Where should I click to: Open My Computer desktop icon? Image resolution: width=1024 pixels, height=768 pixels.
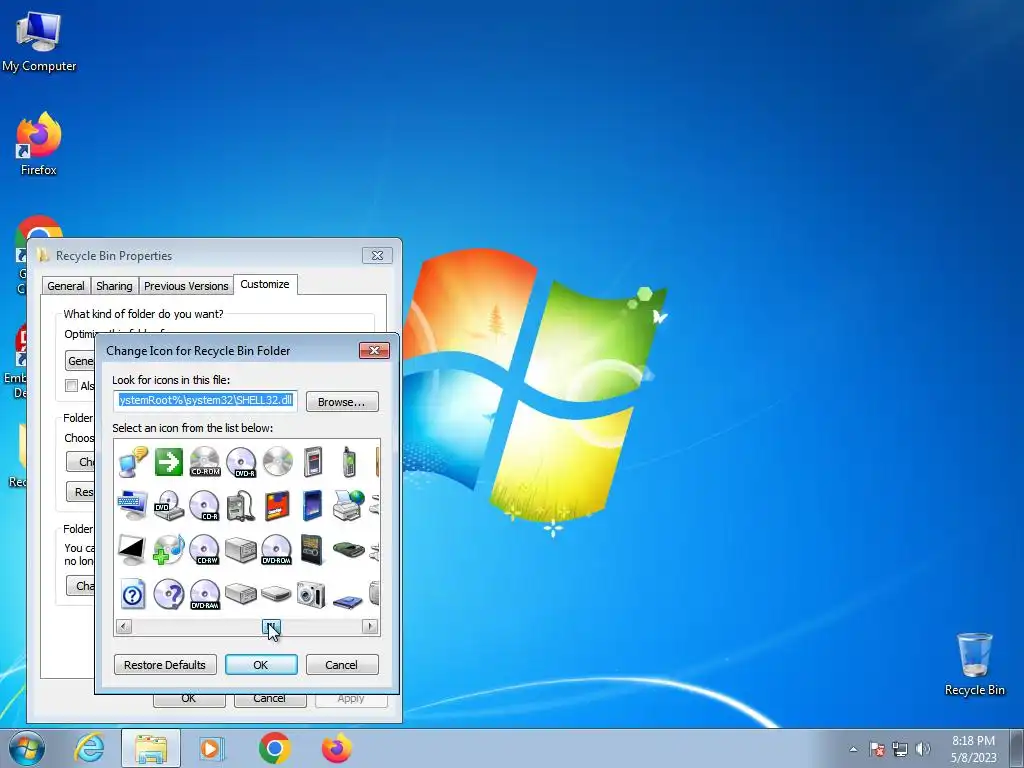[x=39, y=41]
